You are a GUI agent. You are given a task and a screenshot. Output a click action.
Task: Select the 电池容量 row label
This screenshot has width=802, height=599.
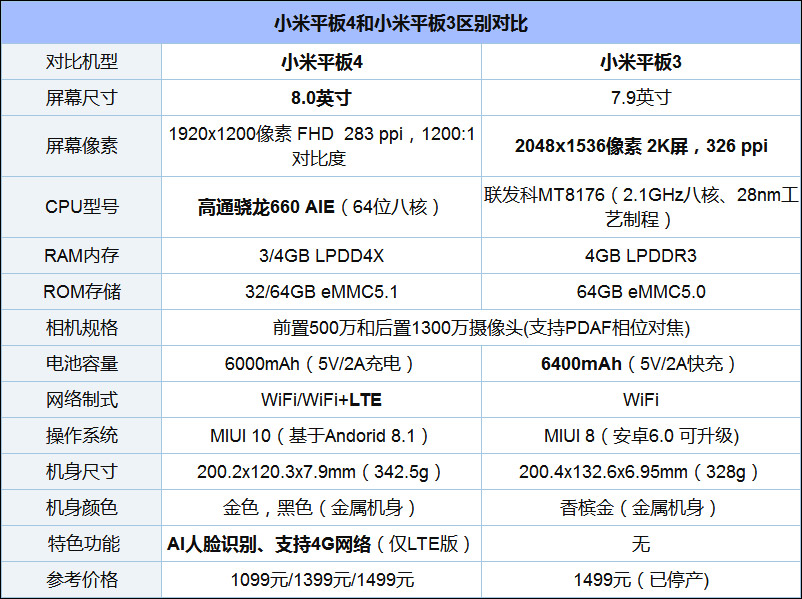click(x=82, y=364)
